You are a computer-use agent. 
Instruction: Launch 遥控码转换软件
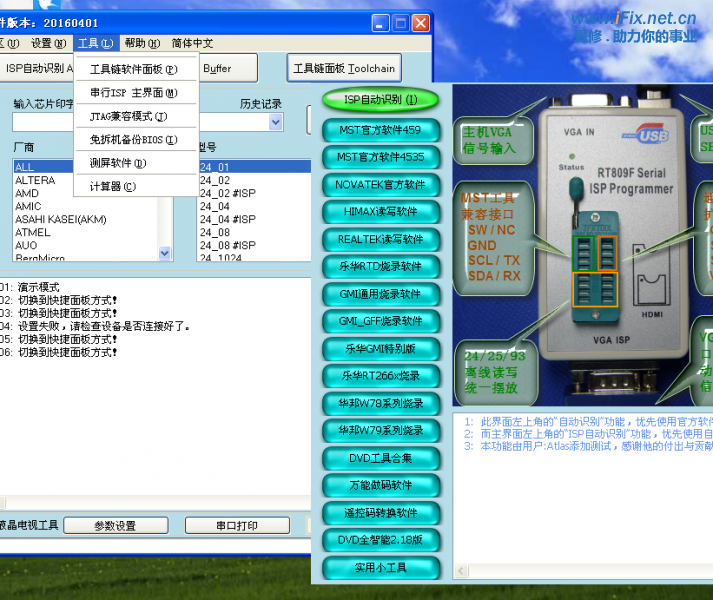click(381, 513)
